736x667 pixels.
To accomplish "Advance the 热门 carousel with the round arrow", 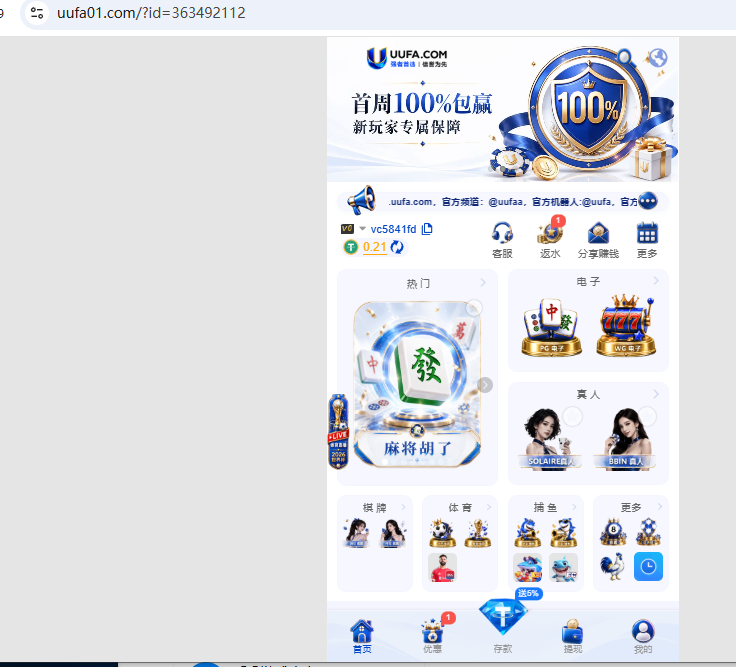I will point(485,385).
